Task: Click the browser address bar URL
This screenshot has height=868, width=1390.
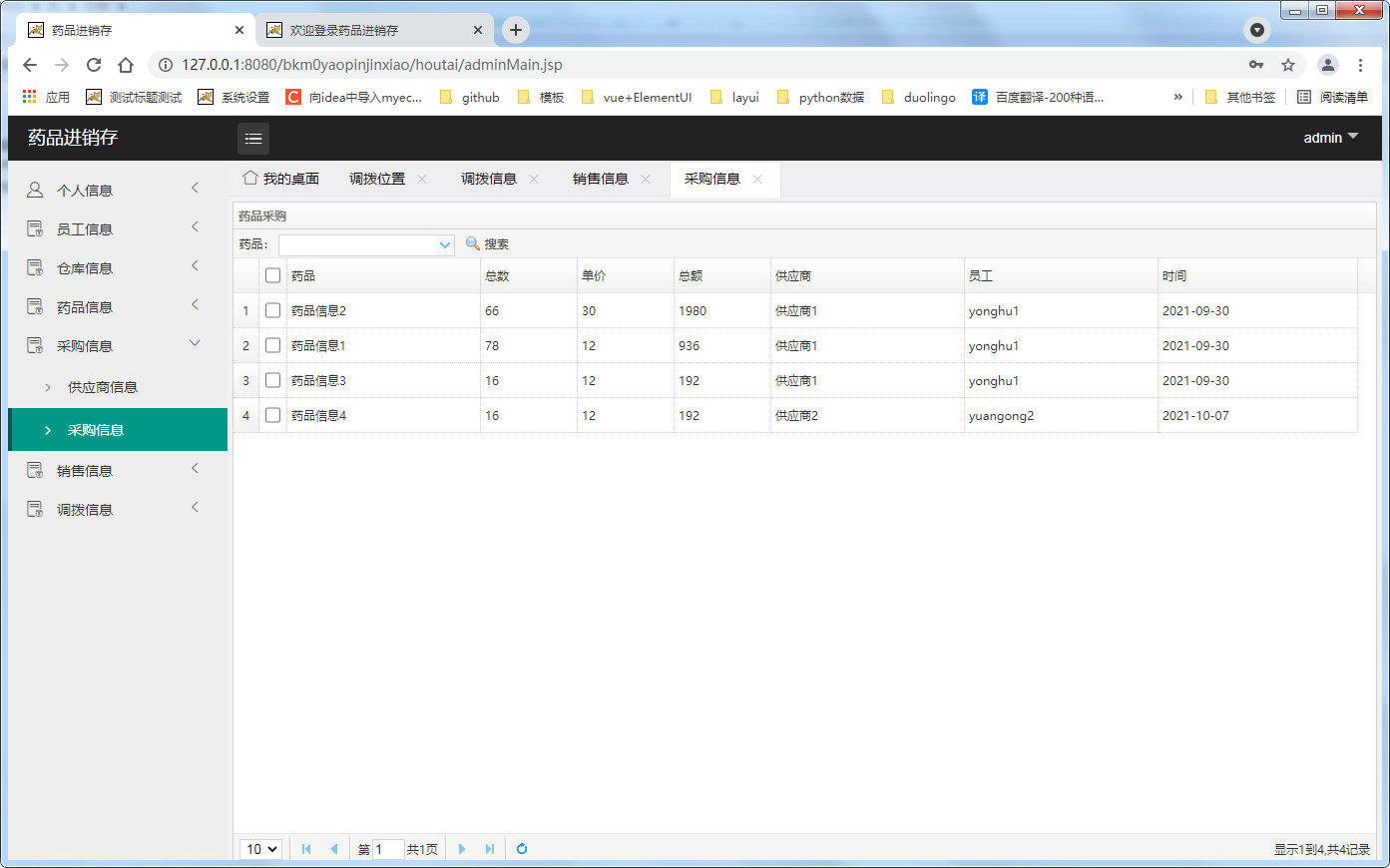Action: pos(371,65)
